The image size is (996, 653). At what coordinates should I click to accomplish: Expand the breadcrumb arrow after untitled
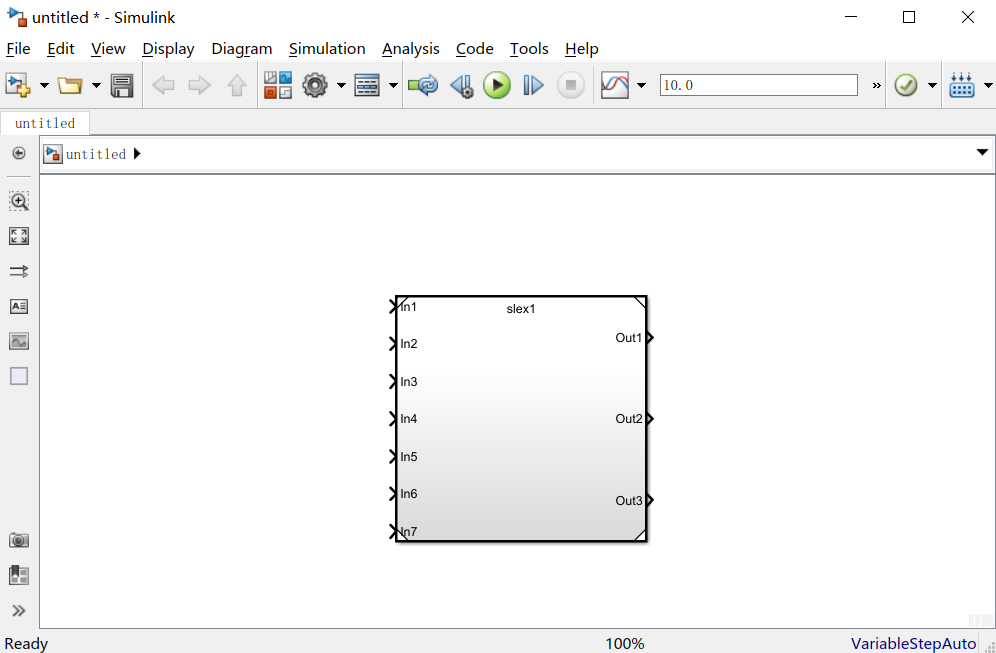(137, 154)
